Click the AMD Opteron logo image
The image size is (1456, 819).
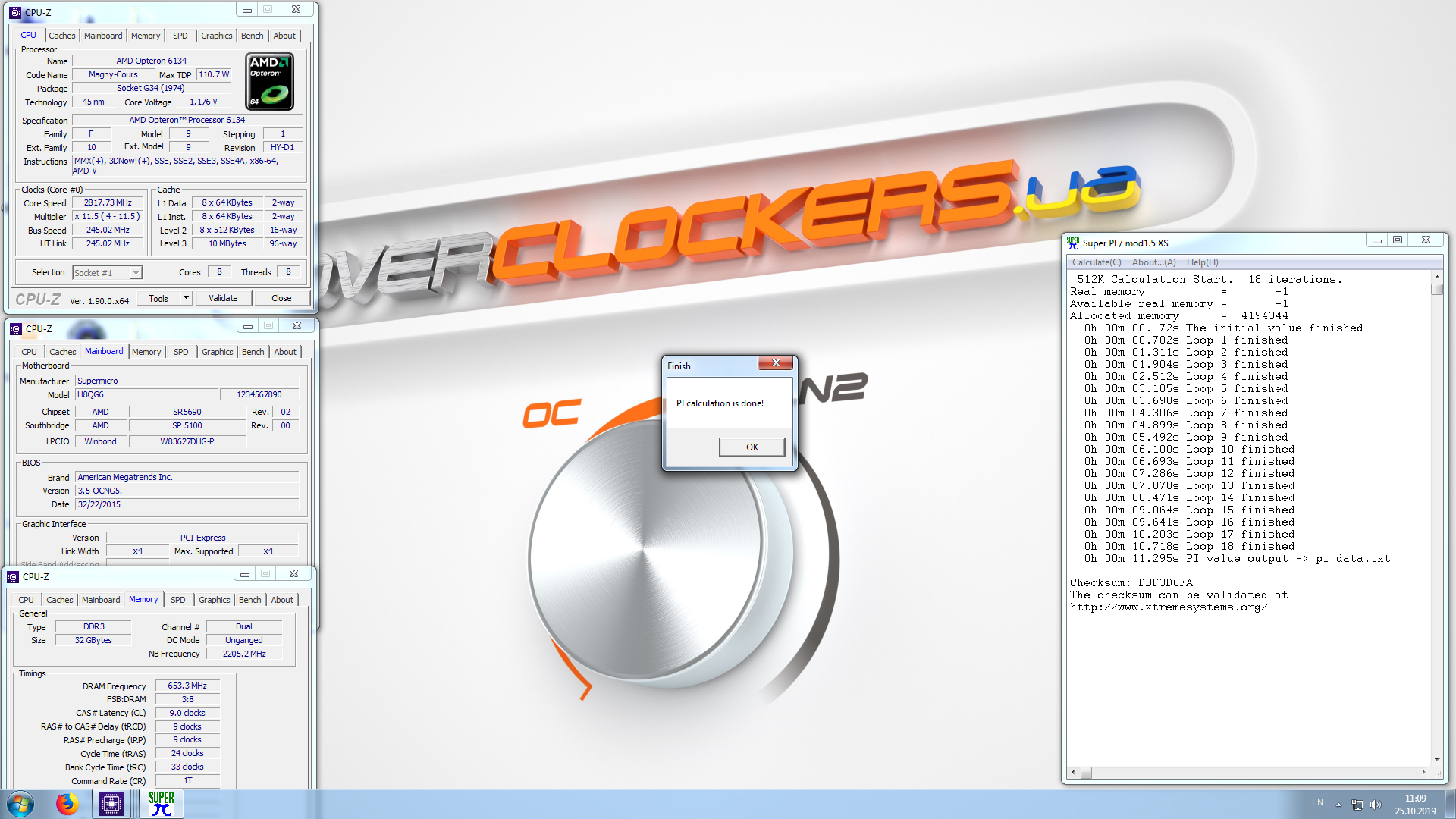(x=269, y=81)
